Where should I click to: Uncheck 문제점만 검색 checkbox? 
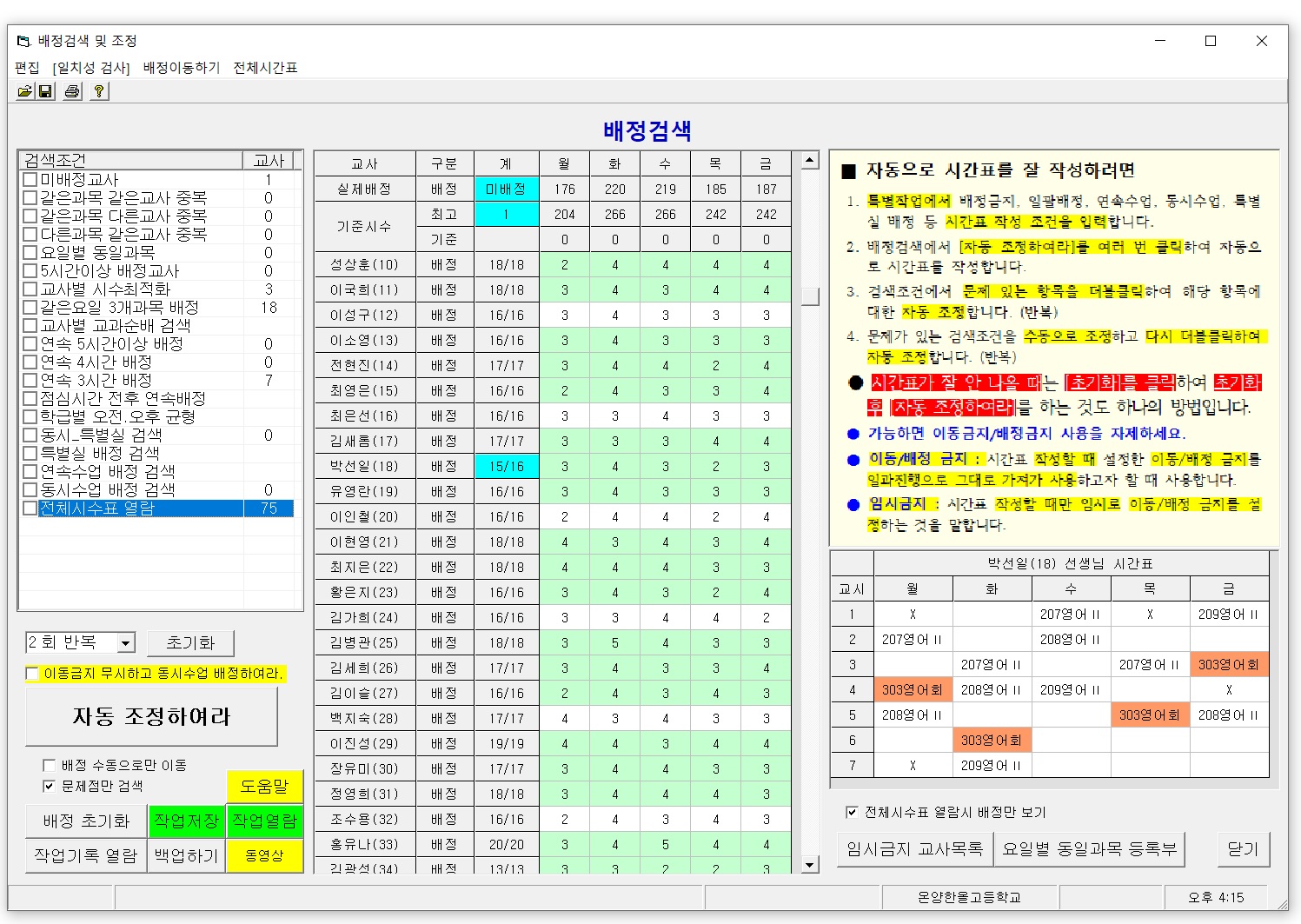pos(50,786)
